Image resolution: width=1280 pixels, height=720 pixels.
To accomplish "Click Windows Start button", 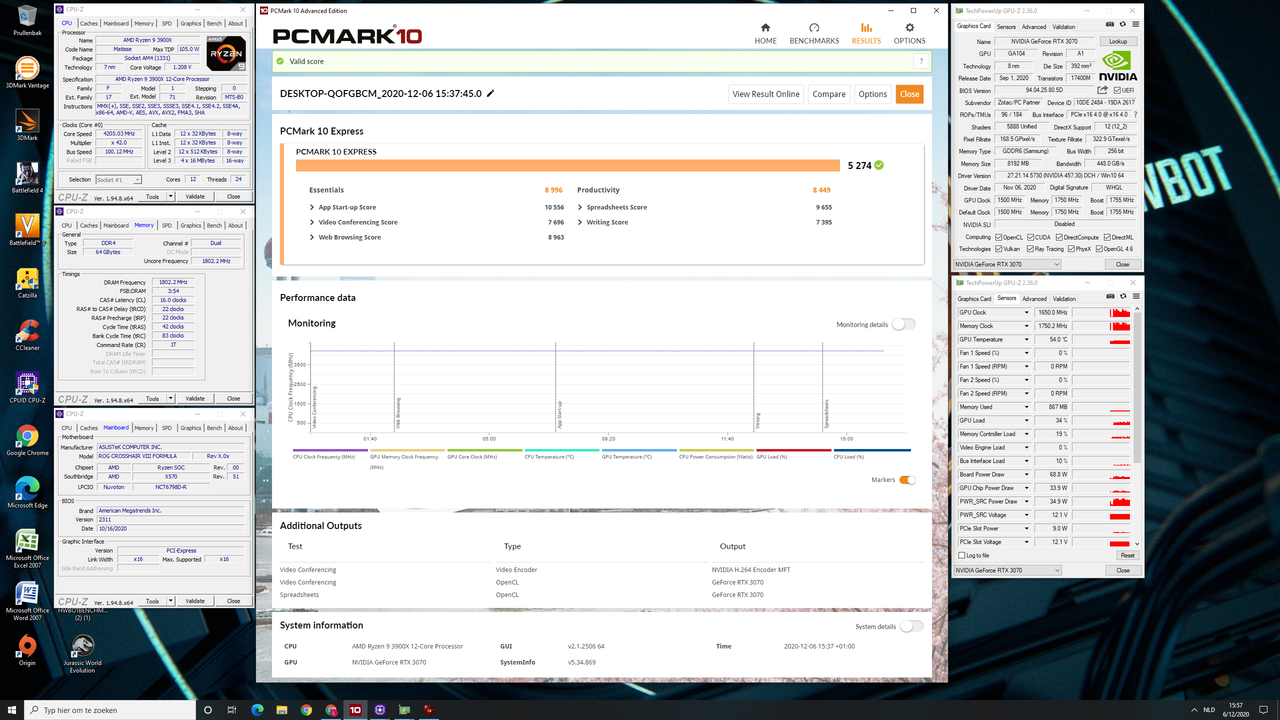I will [13, 710].
